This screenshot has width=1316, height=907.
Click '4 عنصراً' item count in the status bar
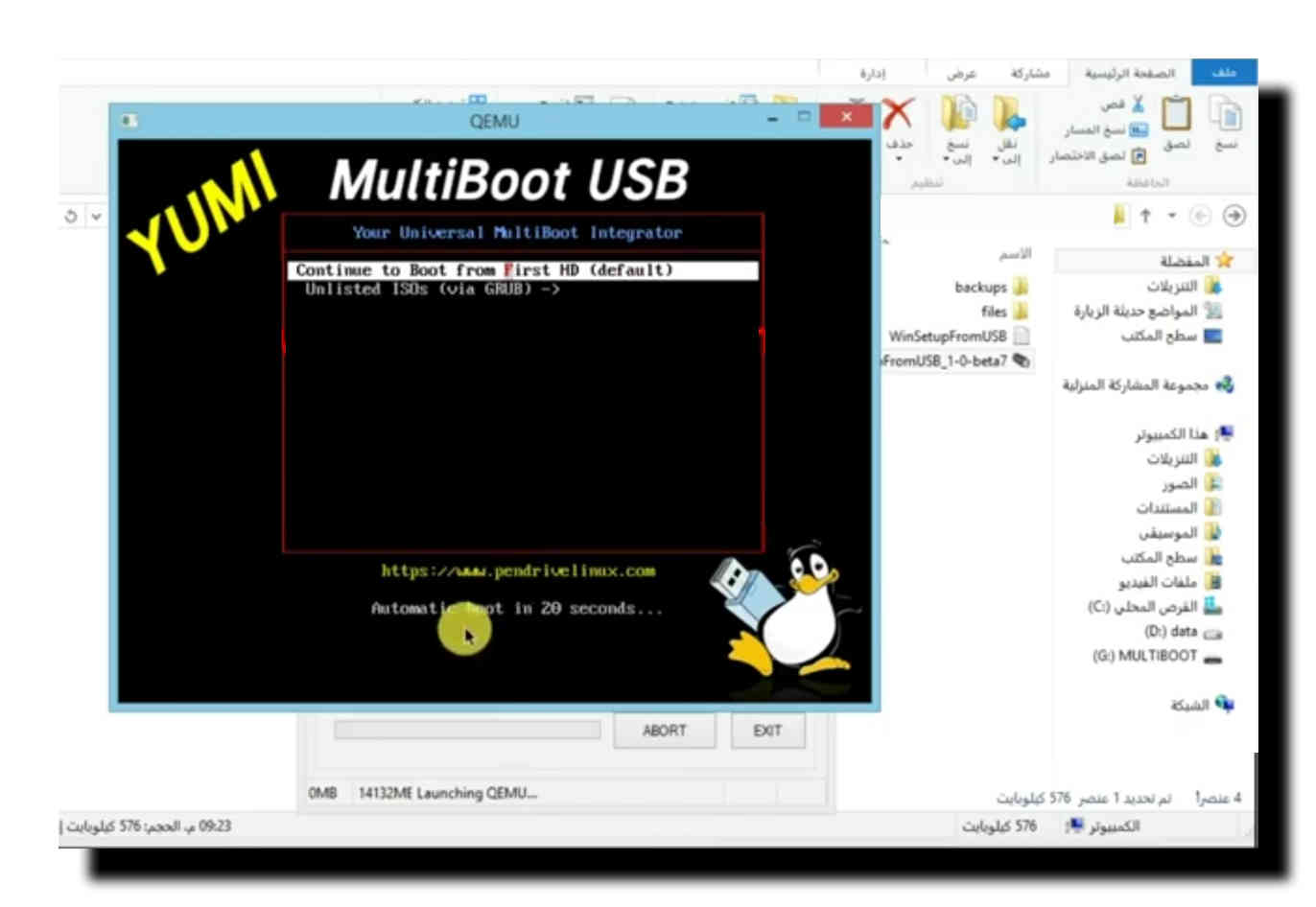tap(1217, 798)
